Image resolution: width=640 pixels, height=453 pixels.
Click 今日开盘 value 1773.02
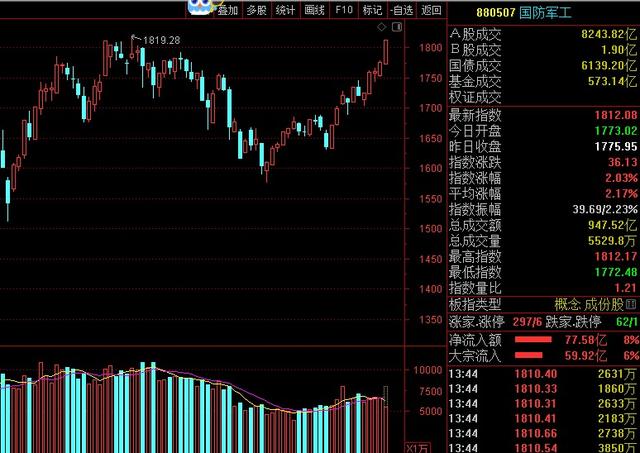[x=616, y=131]
